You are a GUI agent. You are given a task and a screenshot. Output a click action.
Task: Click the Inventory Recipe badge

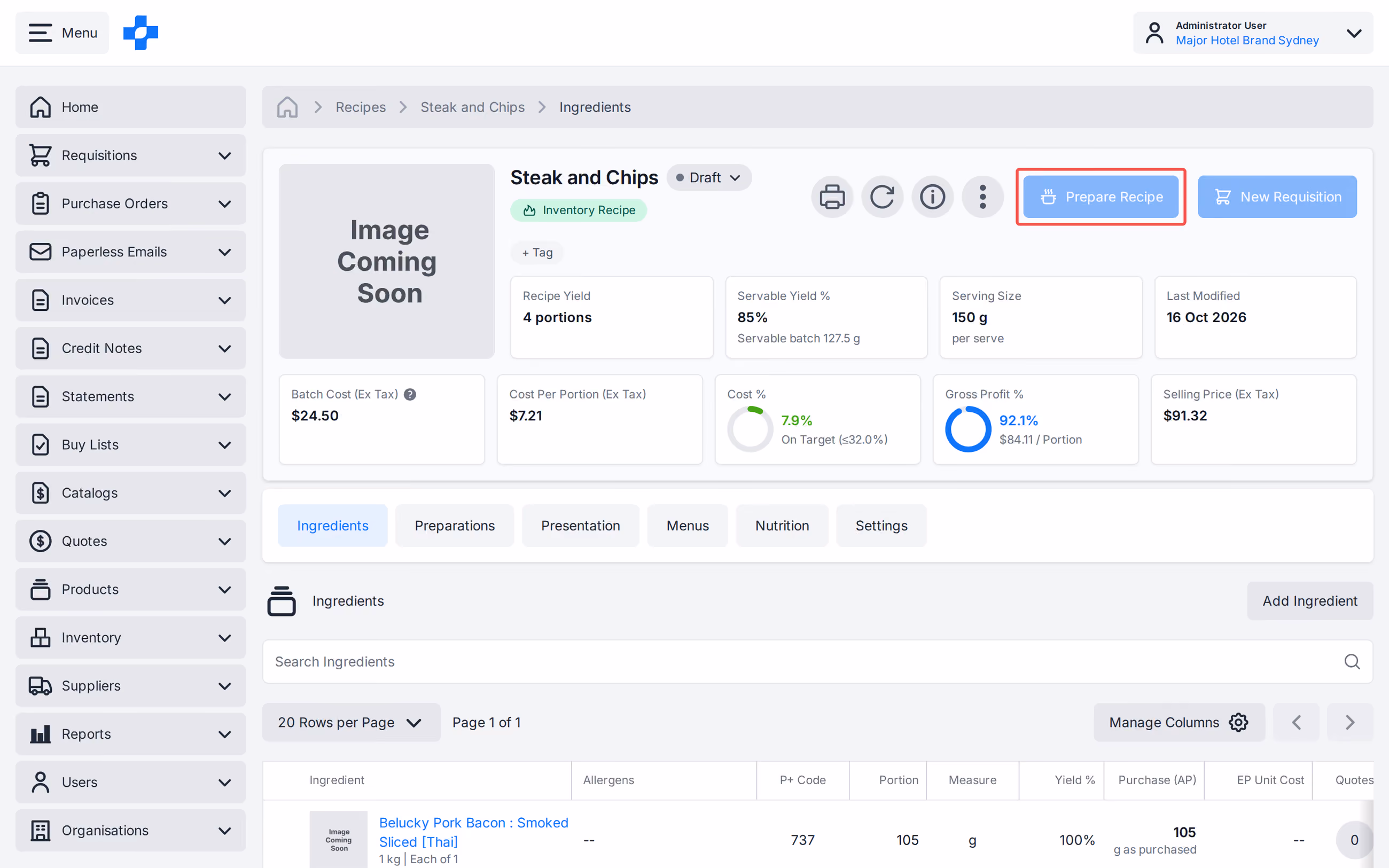tap(579, 210)
